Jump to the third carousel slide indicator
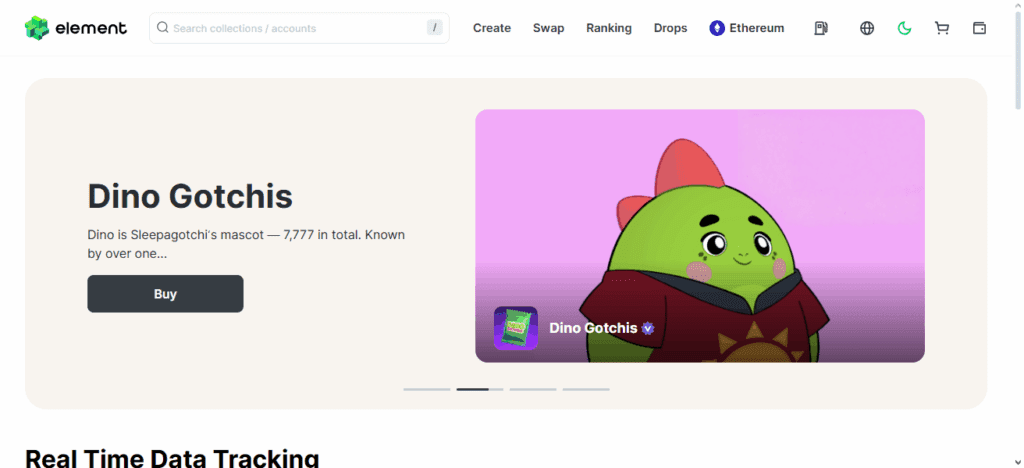Viewport: 1024px width, 468px height. (533, 389)
